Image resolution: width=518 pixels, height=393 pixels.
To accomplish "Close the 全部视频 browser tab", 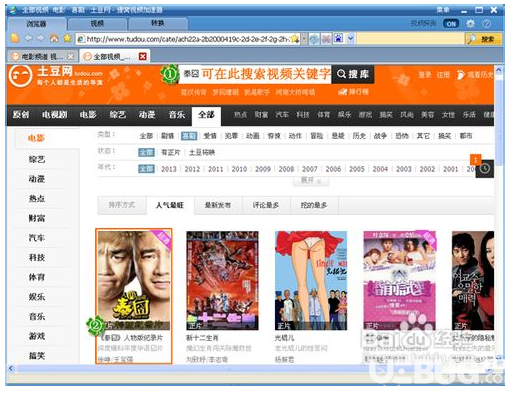I will [143, 56].
